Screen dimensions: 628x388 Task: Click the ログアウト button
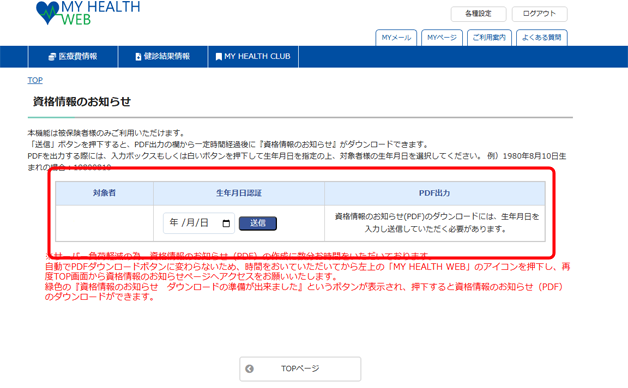click(539, 14)
